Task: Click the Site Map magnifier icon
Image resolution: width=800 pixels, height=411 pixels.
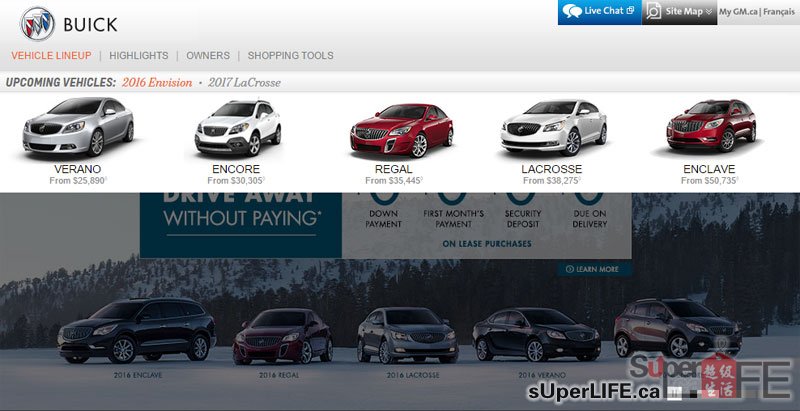Action: pos(653,11)
